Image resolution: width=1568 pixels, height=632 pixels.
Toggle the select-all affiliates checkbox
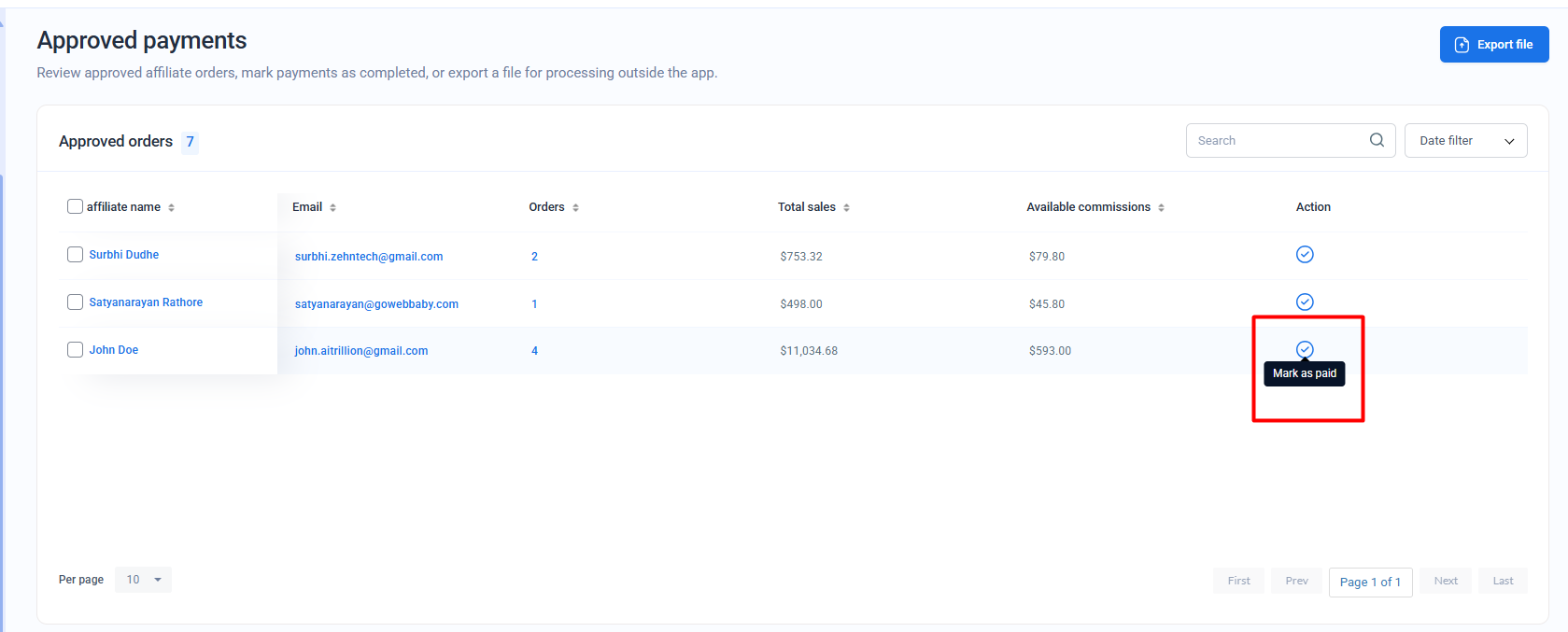pyautogui.click(x=75, y=206)
